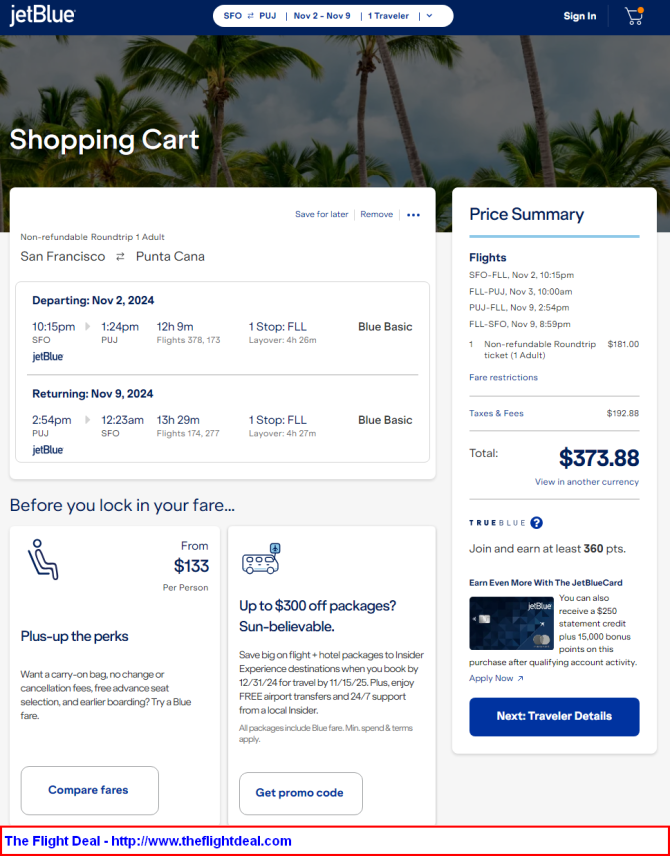Image resolution: width=670 pixels, height=856 pixels.
Task: Click View in another currency
Action: [587, 482]
